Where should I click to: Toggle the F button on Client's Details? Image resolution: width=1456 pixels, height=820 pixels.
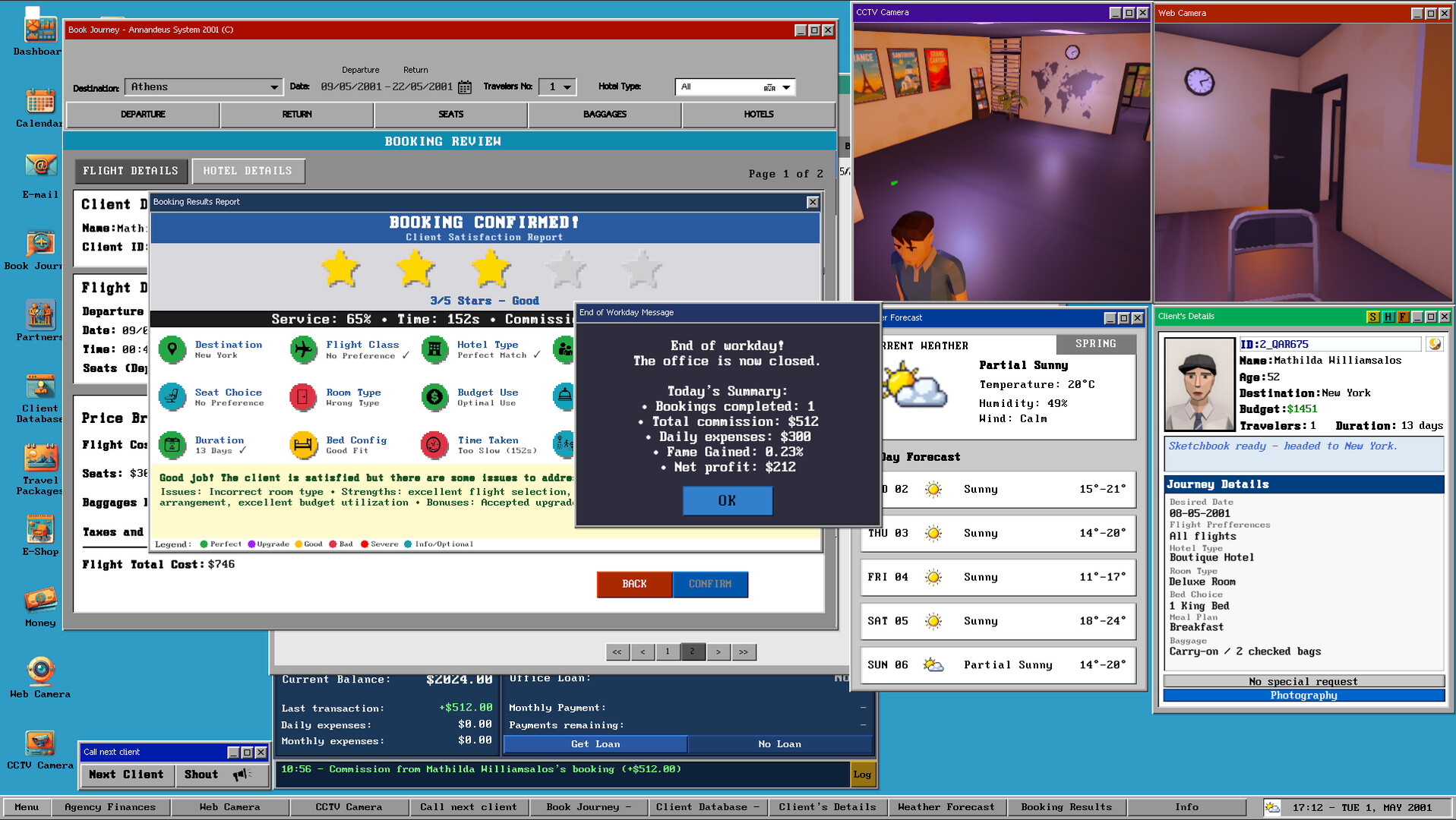click(x=1402, y=317)
